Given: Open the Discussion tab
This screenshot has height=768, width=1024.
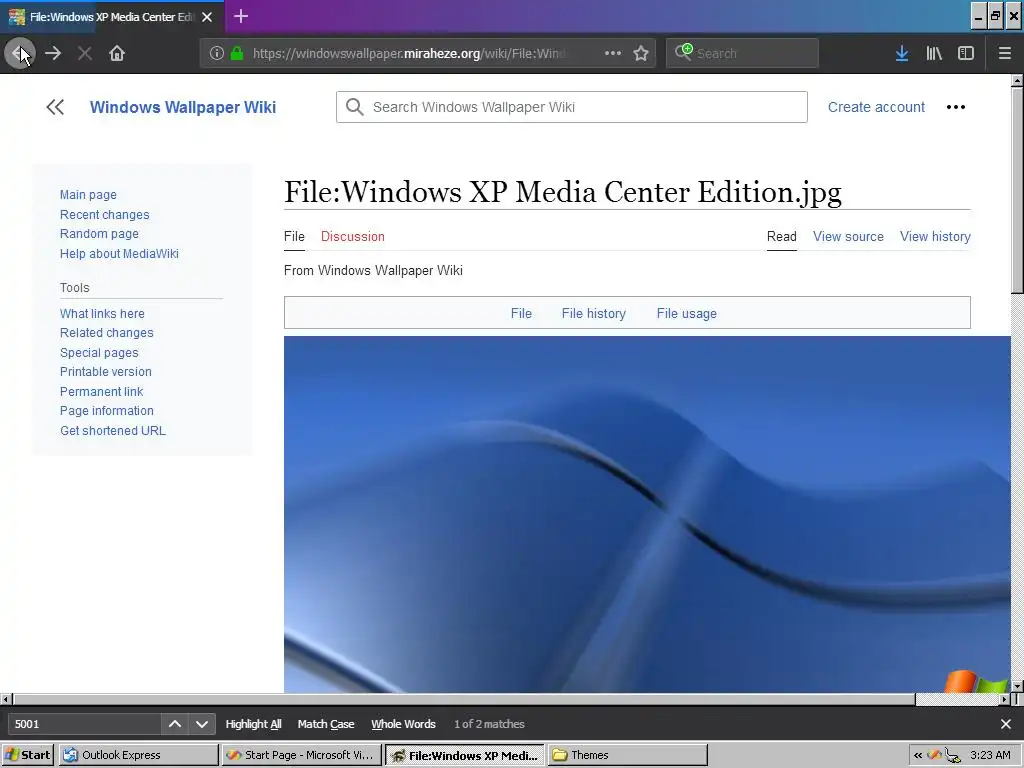Looking at the screenshot, I should [x=353, y=236].
